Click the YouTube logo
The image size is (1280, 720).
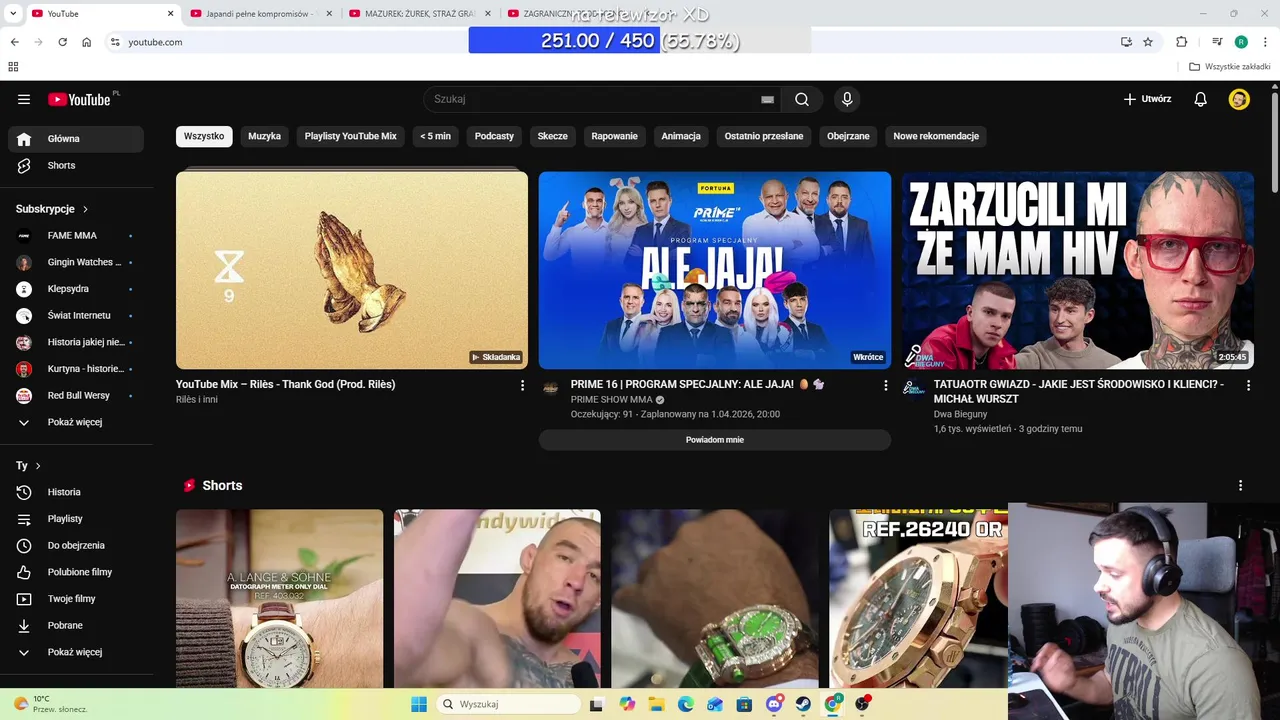click(79, 99)
